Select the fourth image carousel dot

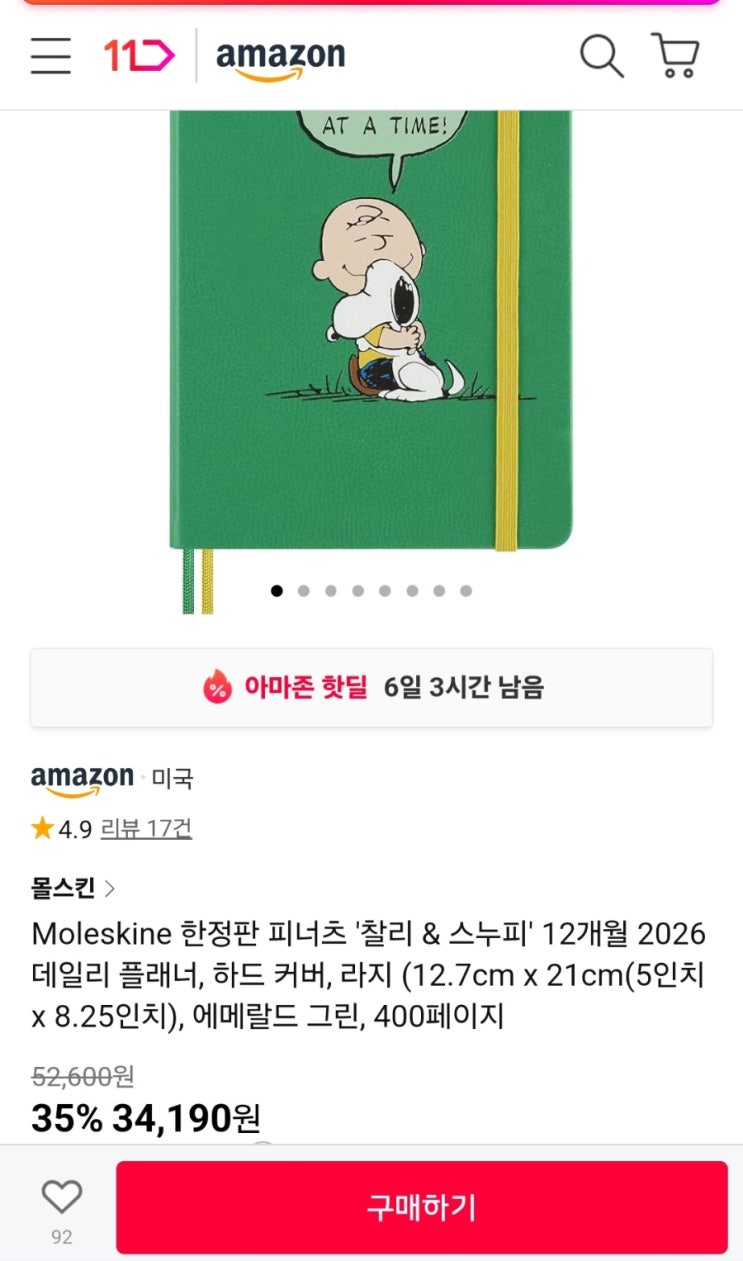tap(358, 591)
